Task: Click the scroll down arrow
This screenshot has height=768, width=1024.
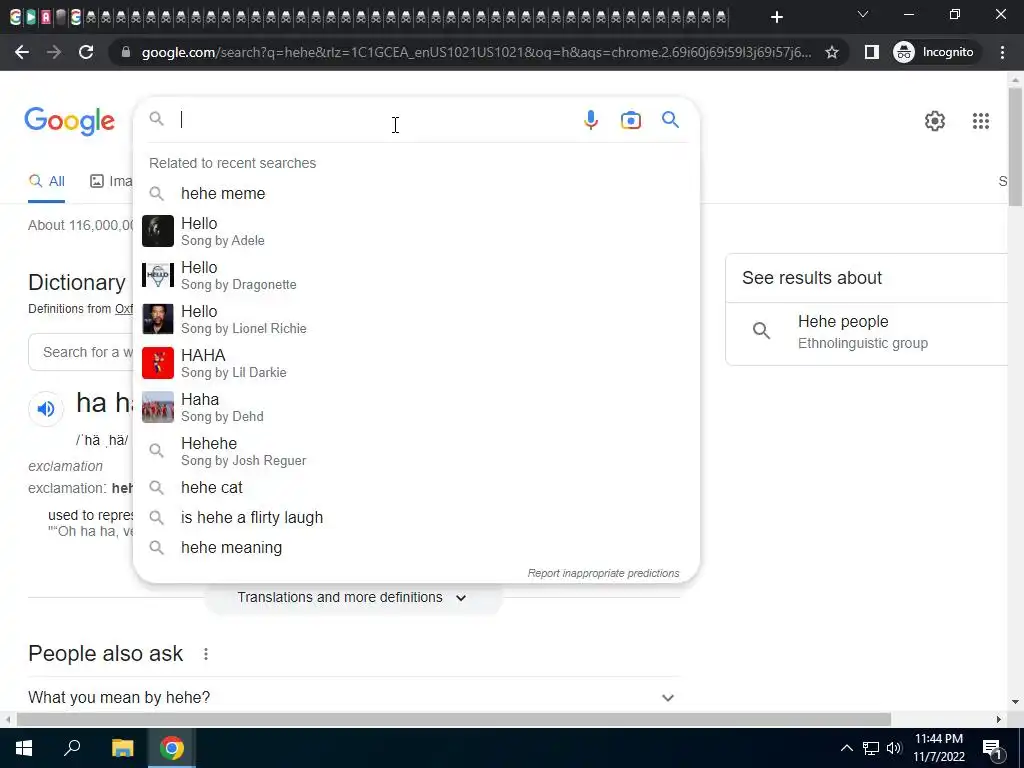Action: pos(1015,702)
